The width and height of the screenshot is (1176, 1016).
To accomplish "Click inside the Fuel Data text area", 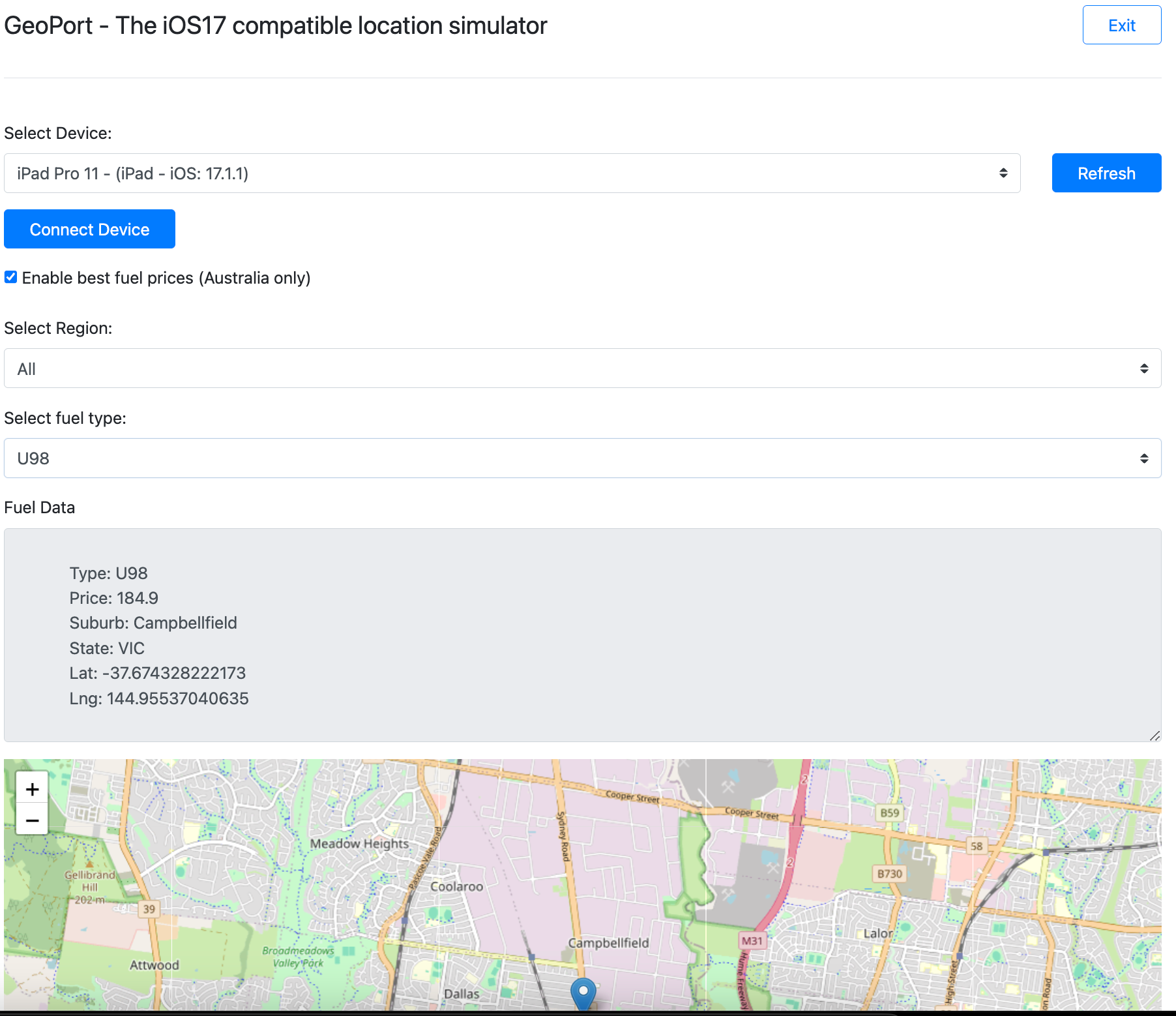I will coord(582,635).
